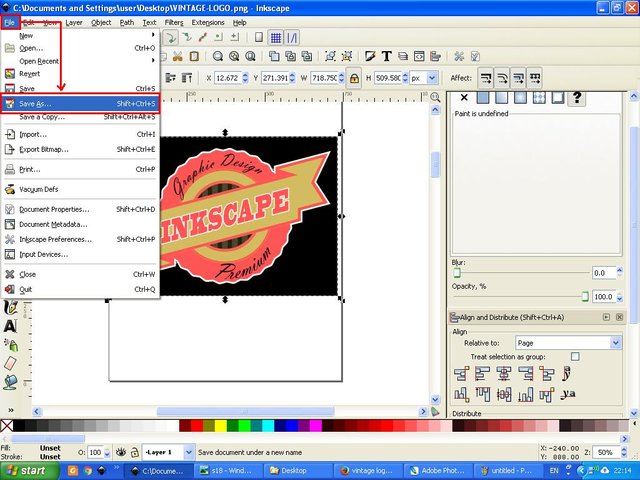Open the zoom percentage stepper

click(x=624, y=452)
